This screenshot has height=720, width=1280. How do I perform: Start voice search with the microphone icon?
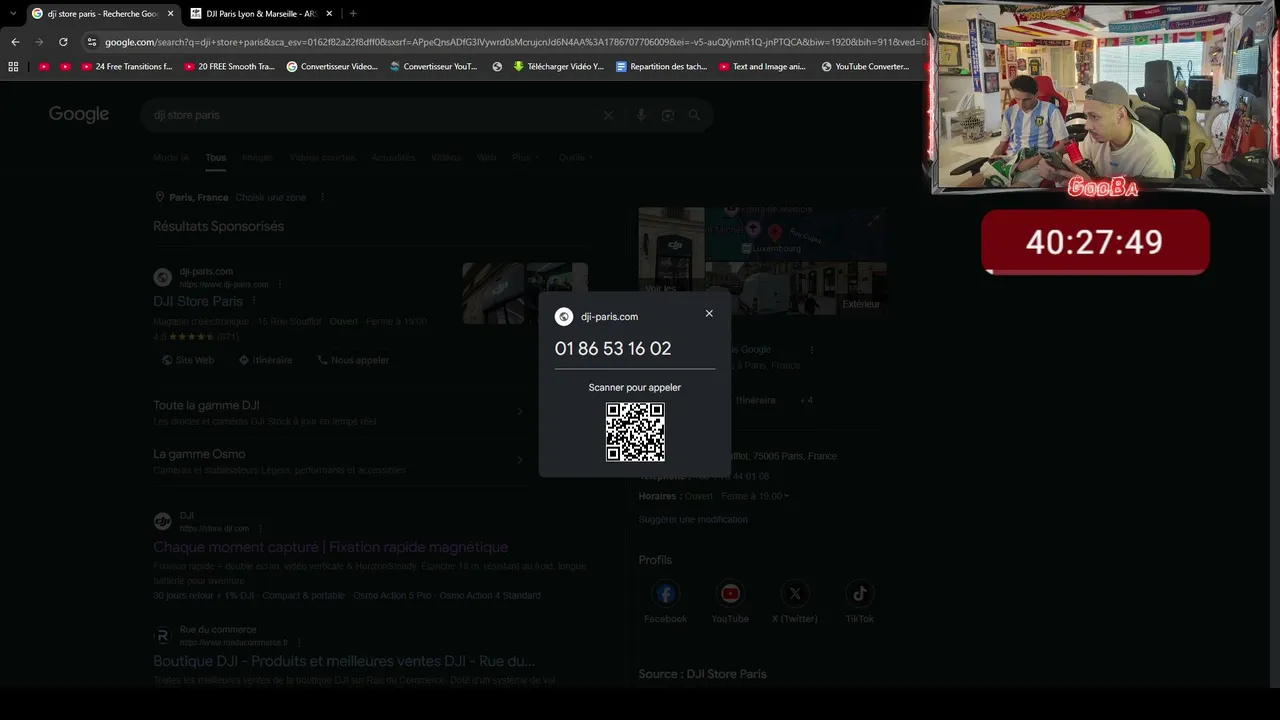pos(641,115)
